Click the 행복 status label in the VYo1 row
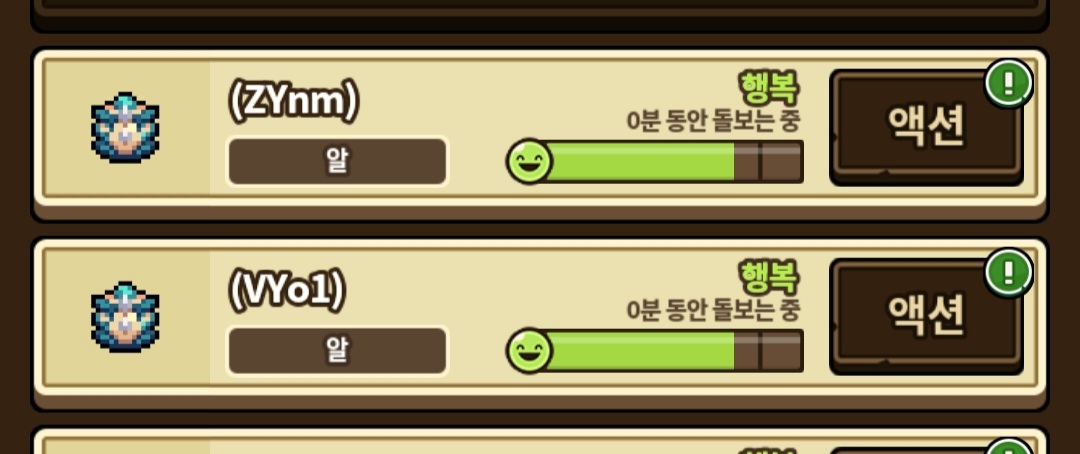The width and height of the screenshot is (1080, 454). pos(769,277)
